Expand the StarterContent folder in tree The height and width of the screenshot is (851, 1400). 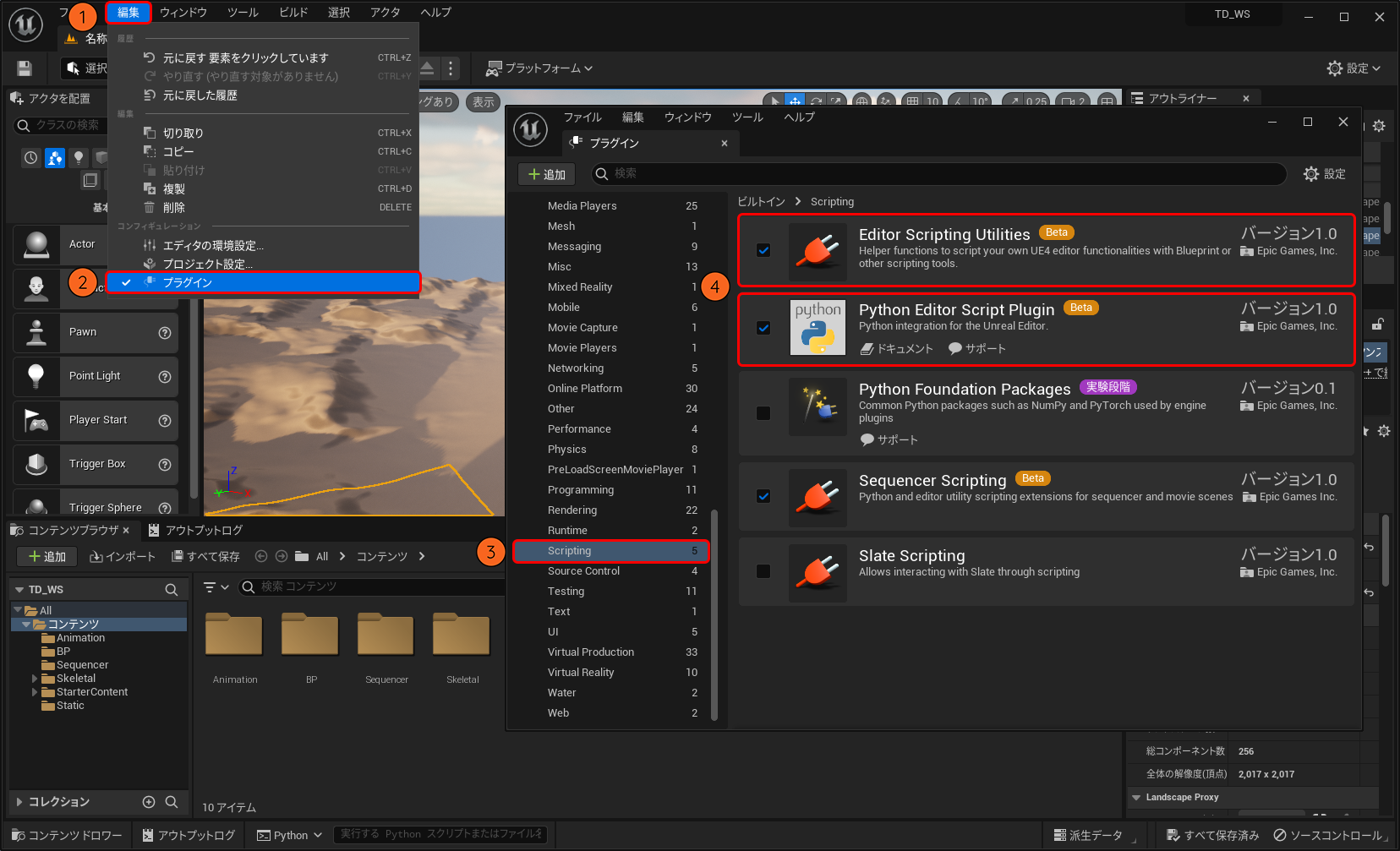tap(35, 692)
